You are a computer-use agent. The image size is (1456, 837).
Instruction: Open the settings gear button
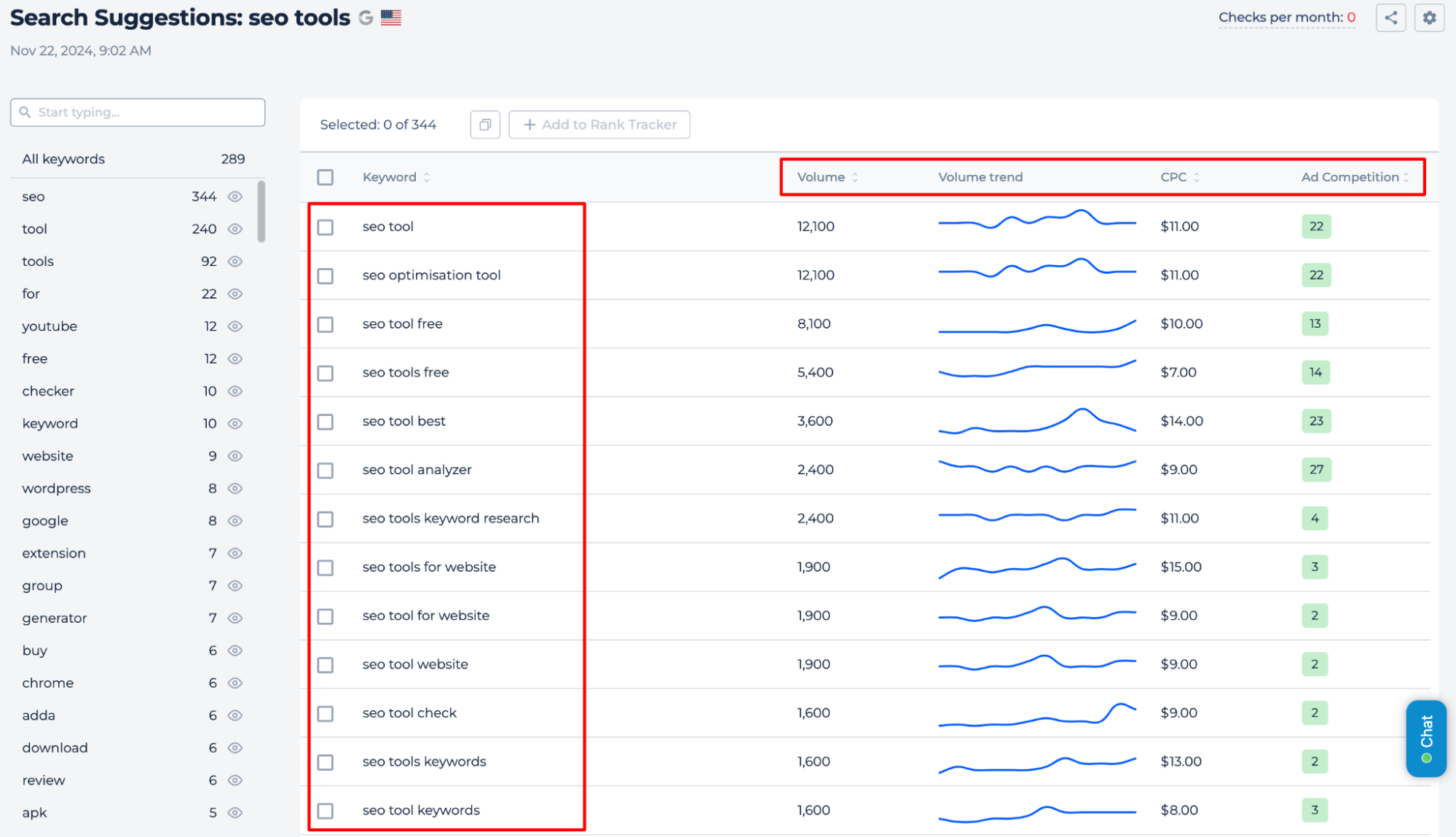click(x=1429, y=17)
